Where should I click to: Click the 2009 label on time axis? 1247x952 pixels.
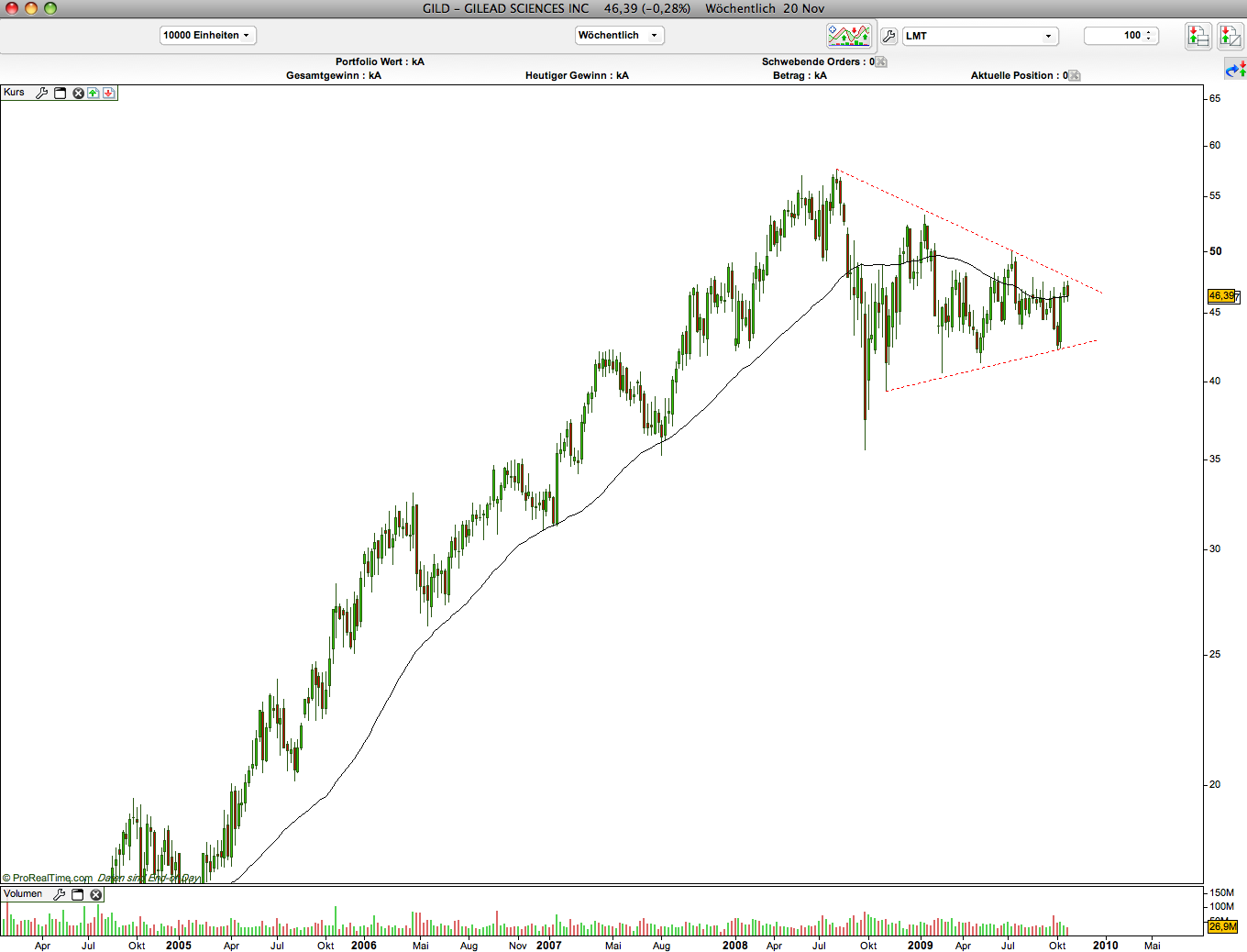921,946
